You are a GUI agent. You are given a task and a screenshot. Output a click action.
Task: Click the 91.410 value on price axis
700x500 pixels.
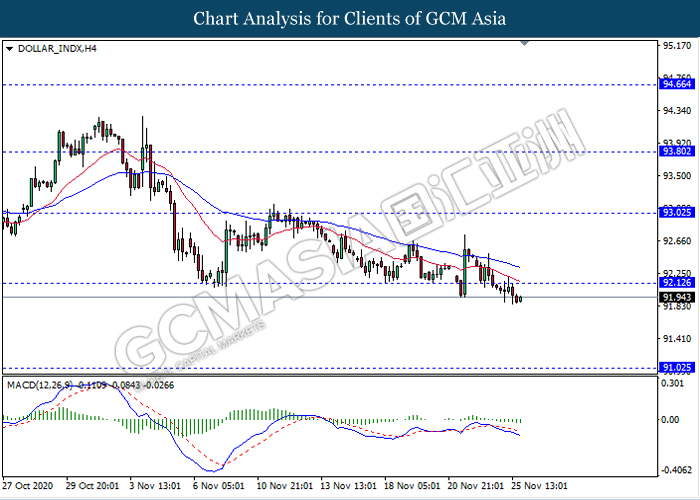pyautogui.click(x=678, y=339)
